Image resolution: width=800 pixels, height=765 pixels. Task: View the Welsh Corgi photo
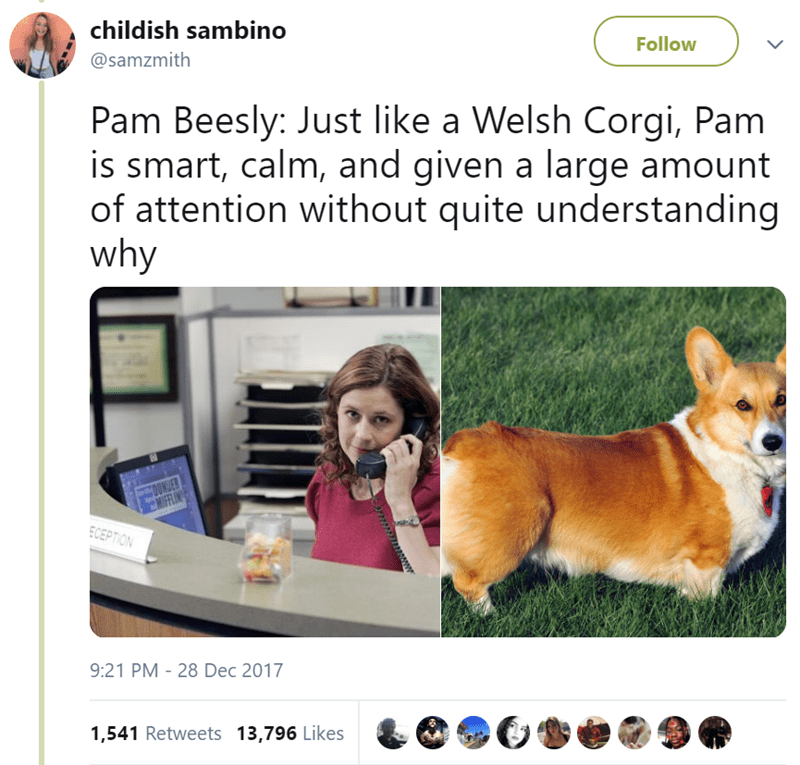coord(613,462)
